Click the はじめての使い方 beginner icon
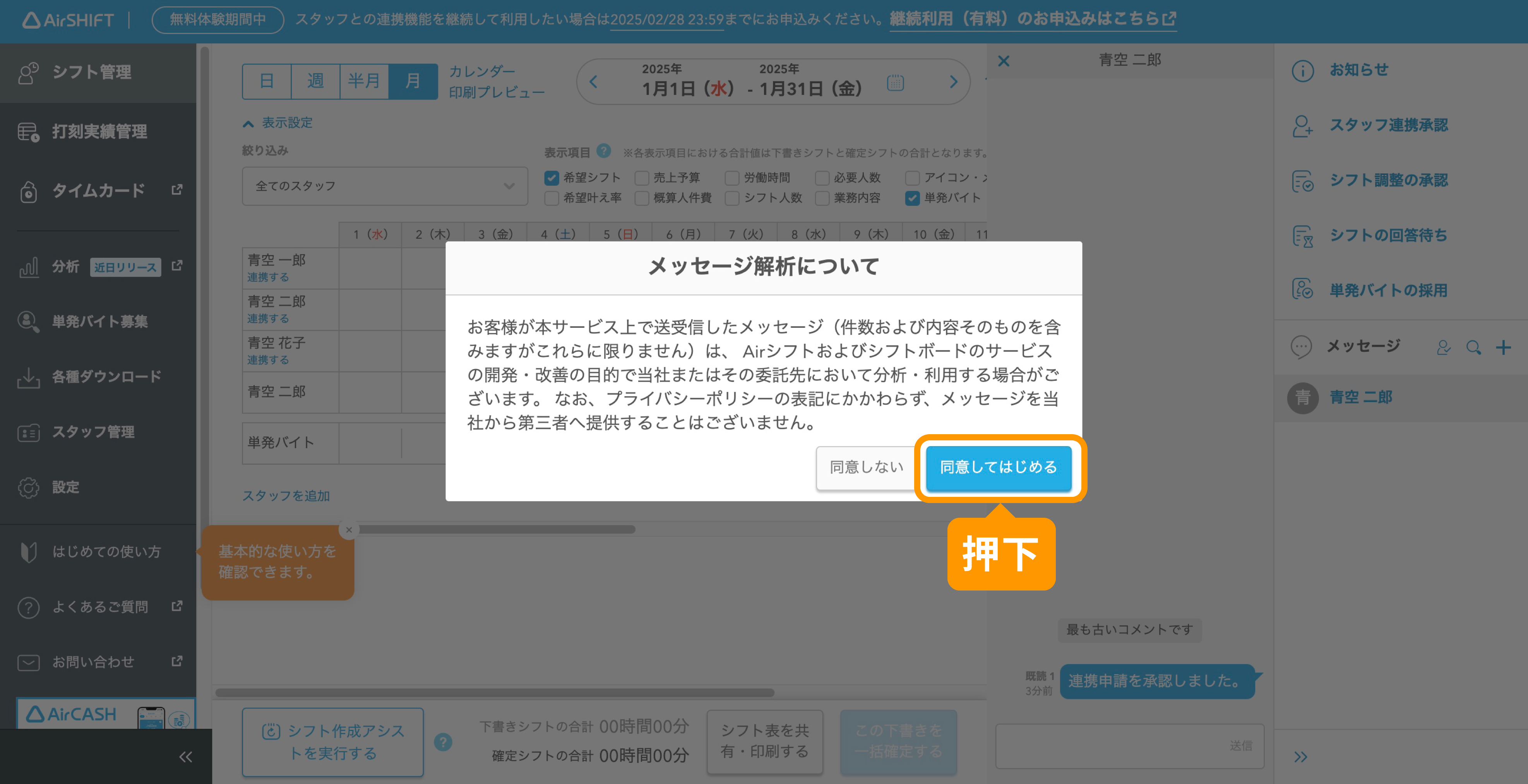1528x784 pixels. coord(28,551)
